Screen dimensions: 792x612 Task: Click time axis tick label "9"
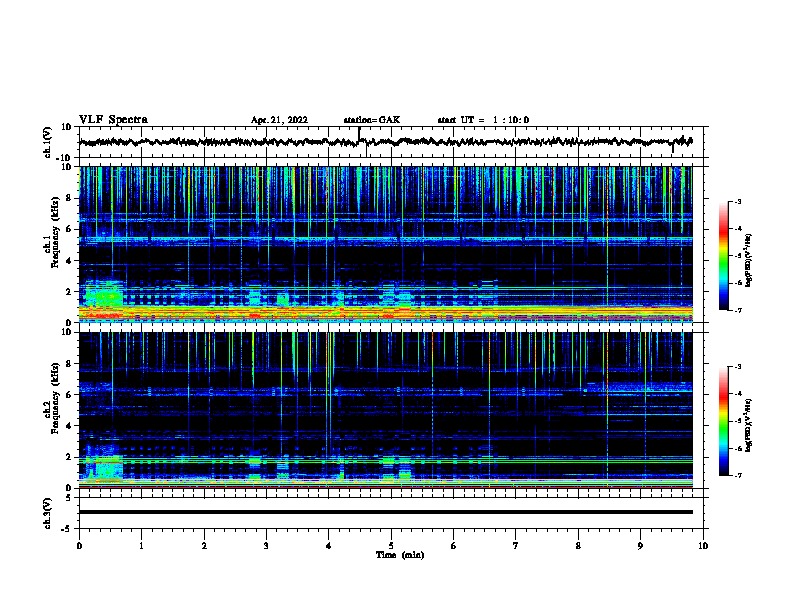click(640, 545)
